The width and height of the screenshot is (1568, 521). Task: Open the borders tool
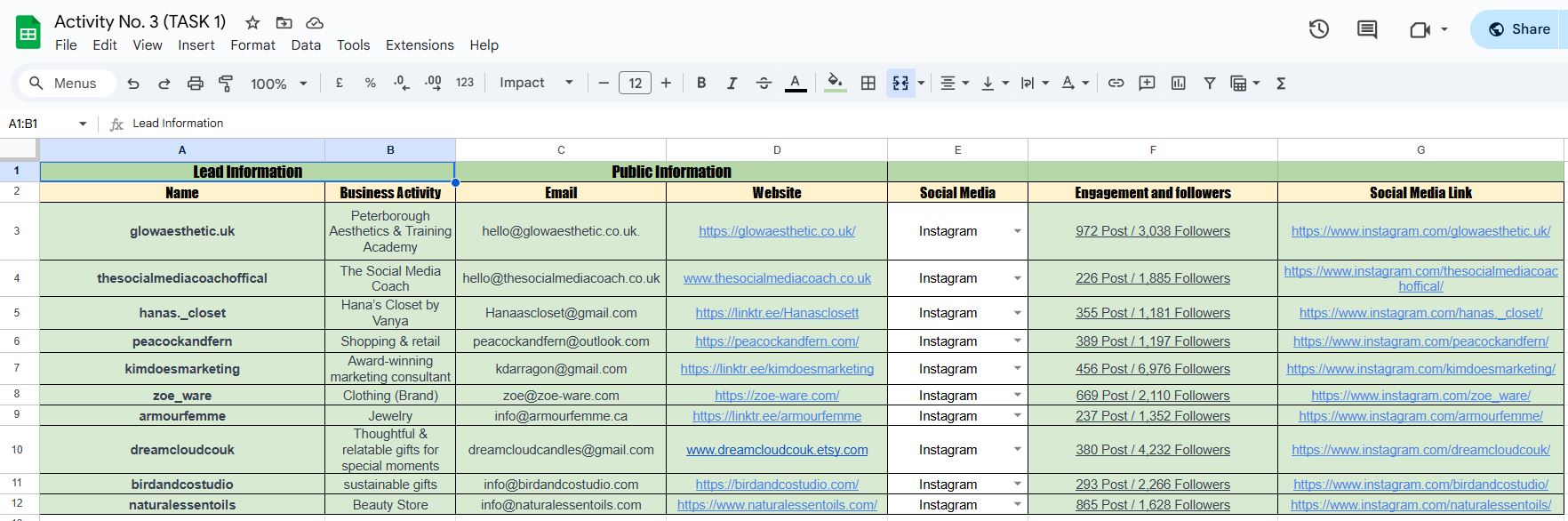868,83
